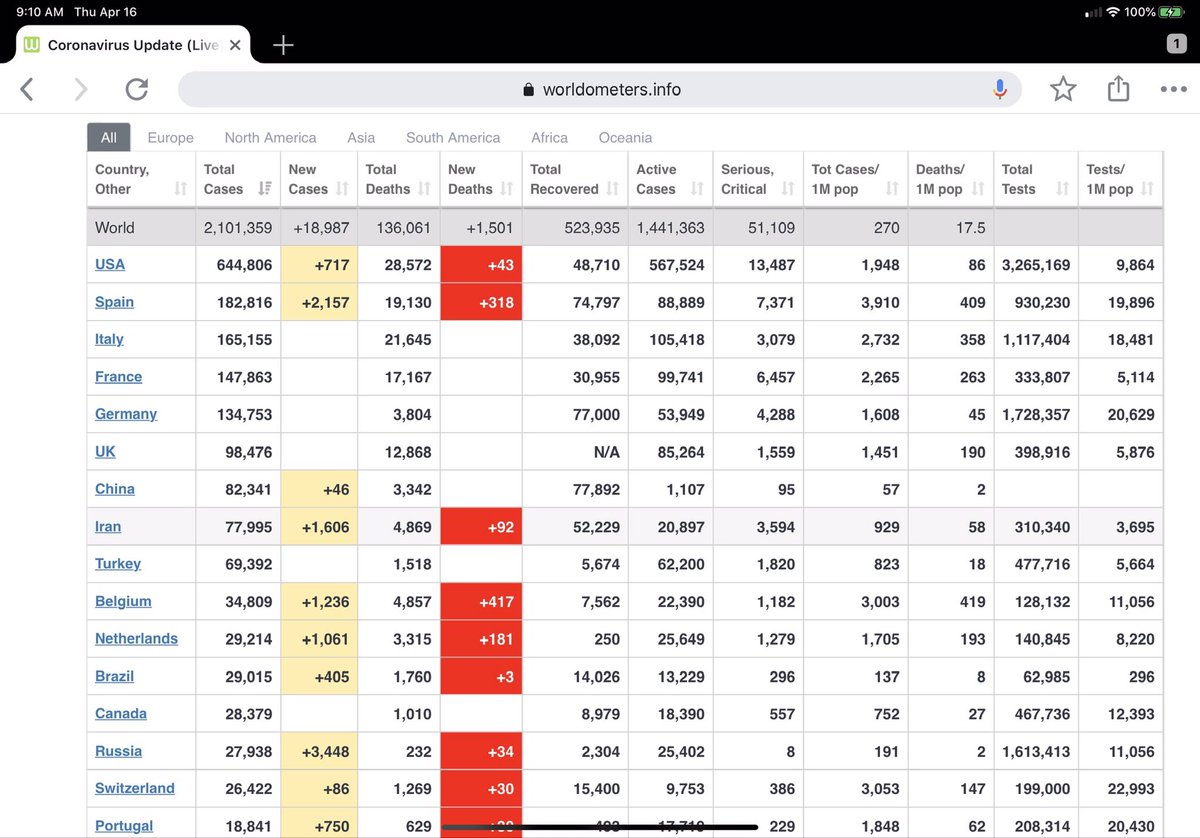
Task: Sort by Deaths/1M pop column
Action: (951, 179)
